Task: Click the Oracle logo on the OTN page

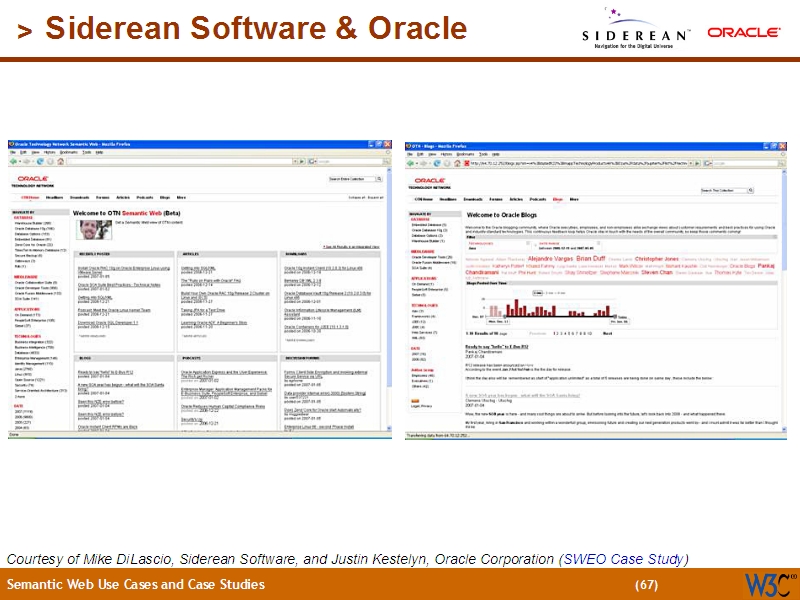Action: click(x=32, y=178)
